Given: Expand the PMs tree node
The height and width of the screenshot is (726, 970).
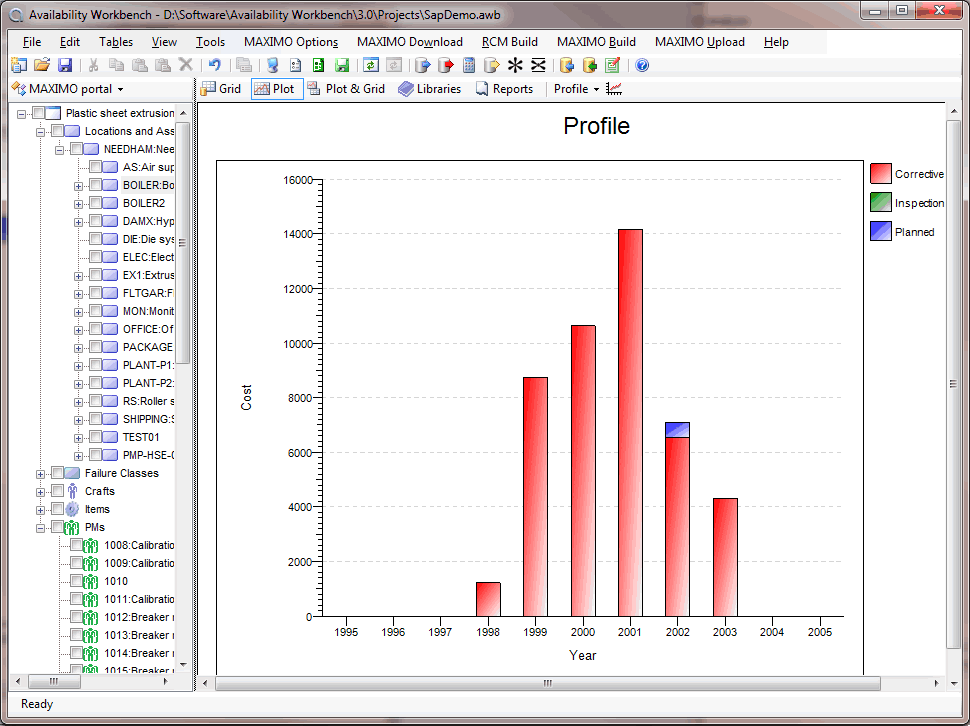Looking at the screenshot, I should point(38,527).
